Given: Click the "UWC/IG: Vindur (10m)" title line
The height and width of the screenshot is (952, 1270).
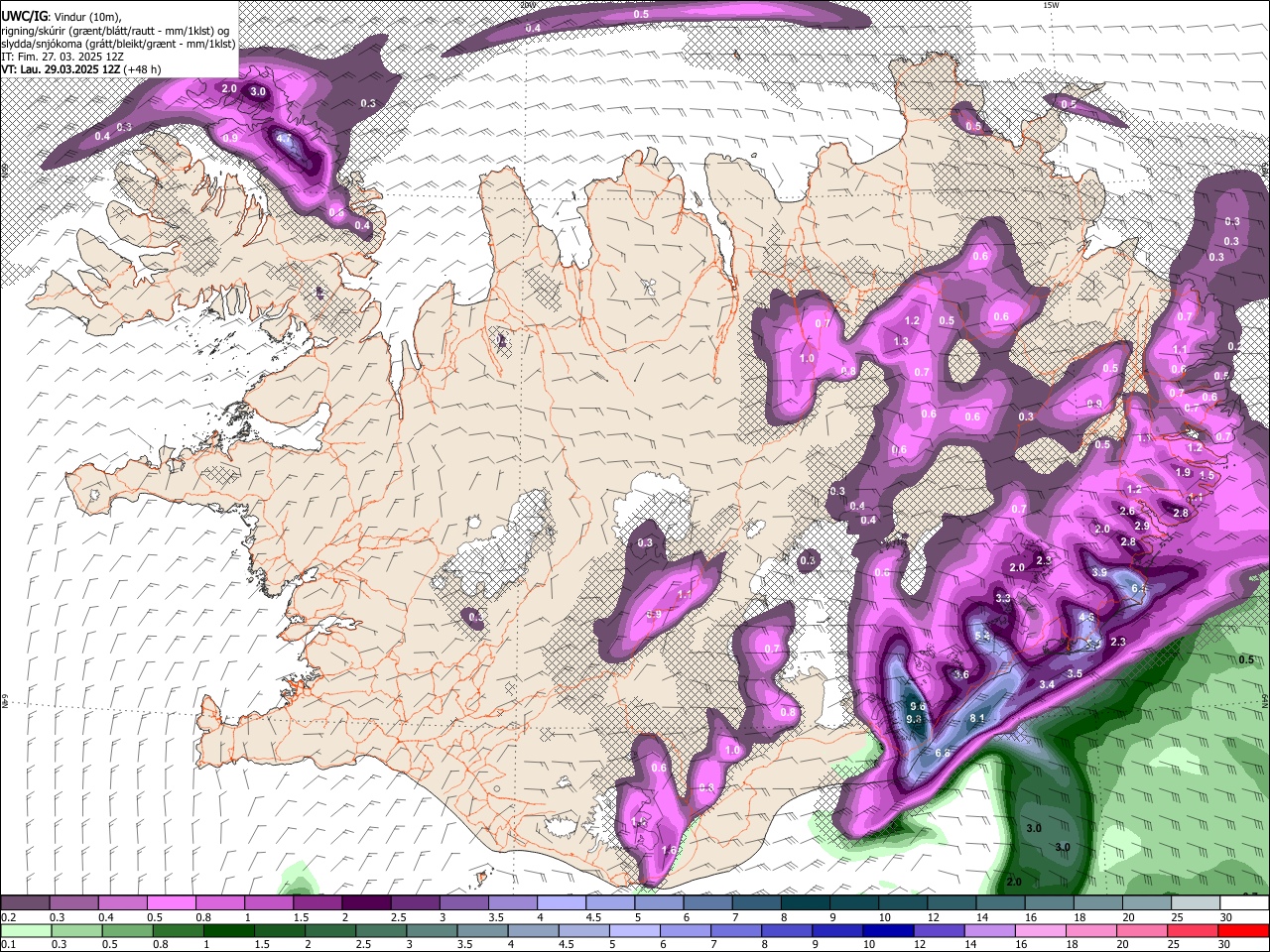Looking at the screenshot, I should point(61,16).
